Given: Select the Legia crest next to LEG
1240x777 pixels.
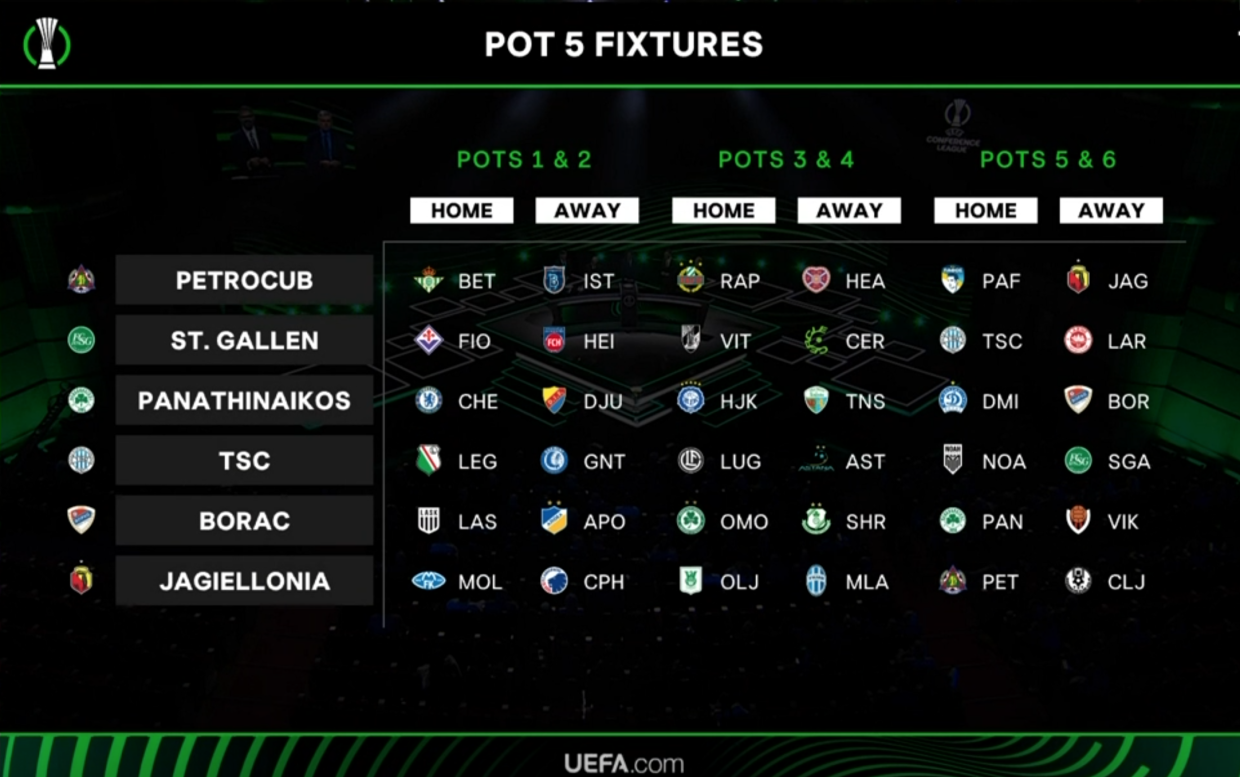Looking at the screenshot, I should coord(429,461).
